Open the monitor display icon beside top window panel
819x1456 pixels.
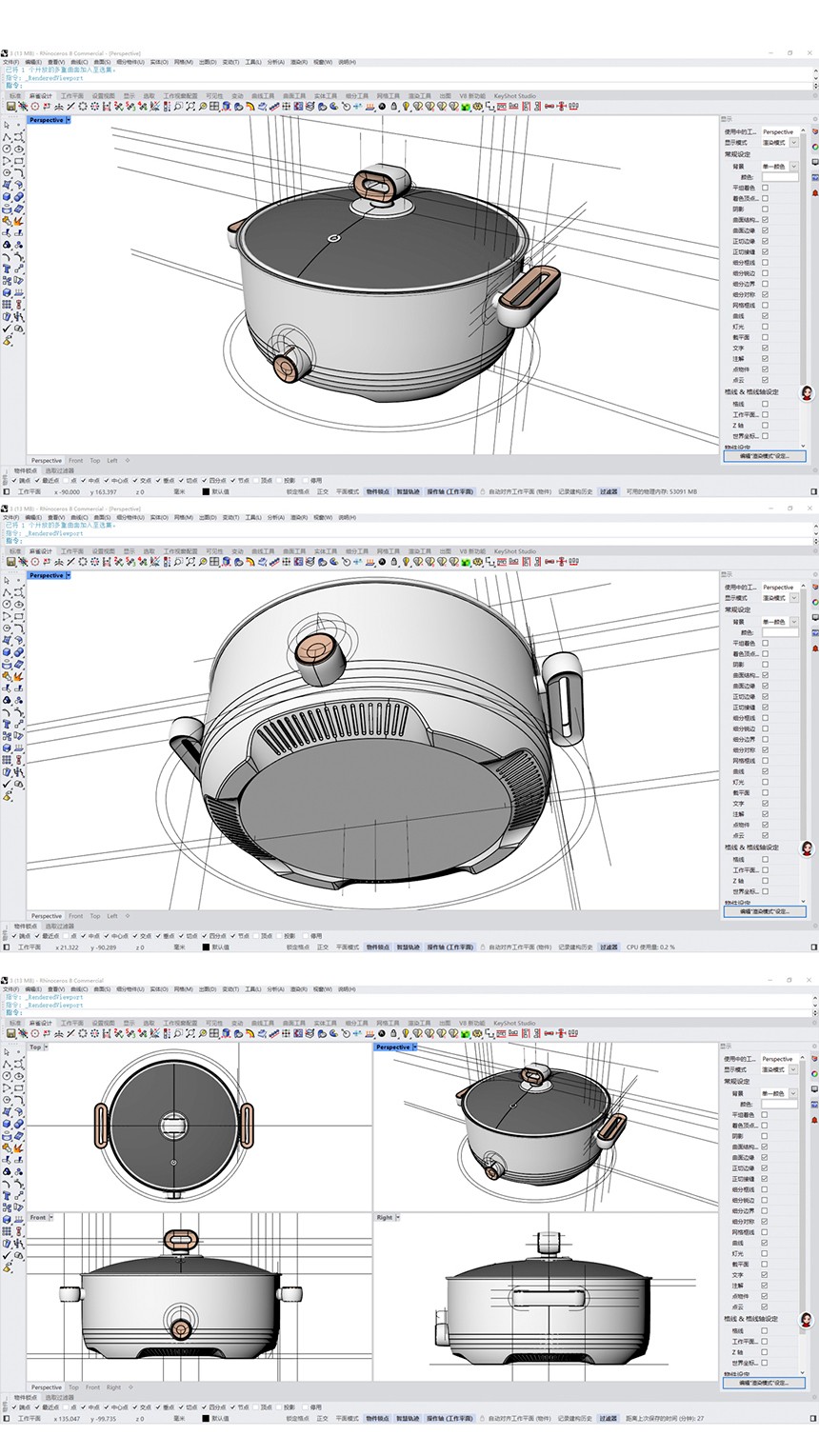(x=815, y=162)
